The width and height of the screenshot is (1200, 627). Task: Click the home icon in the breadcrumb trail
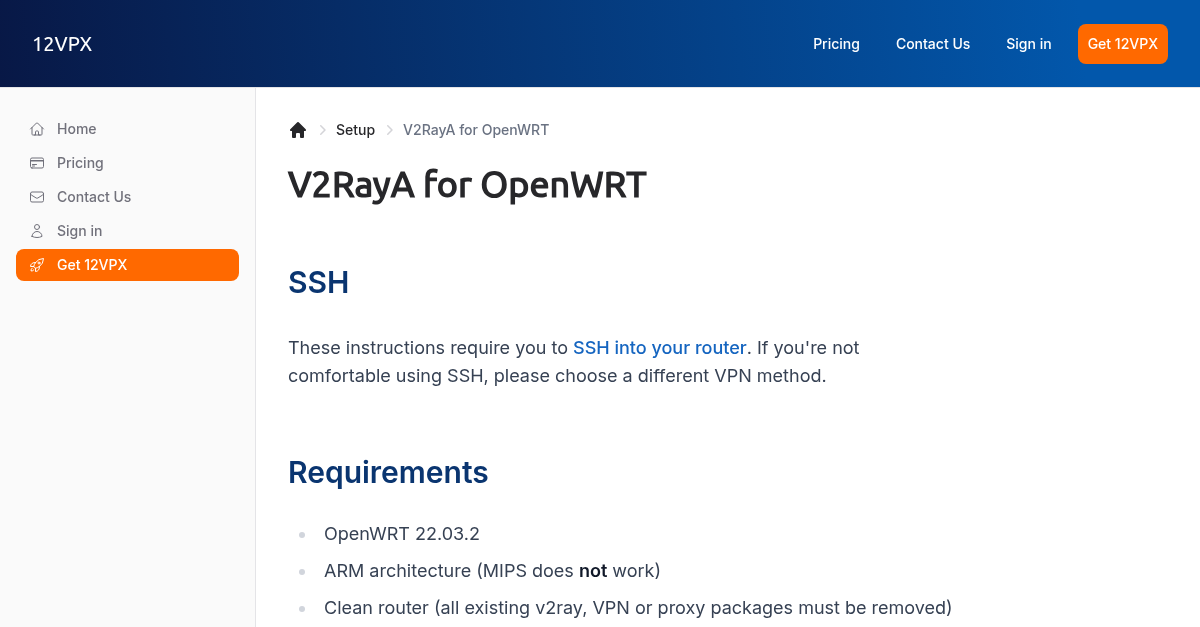coord(297,129)
